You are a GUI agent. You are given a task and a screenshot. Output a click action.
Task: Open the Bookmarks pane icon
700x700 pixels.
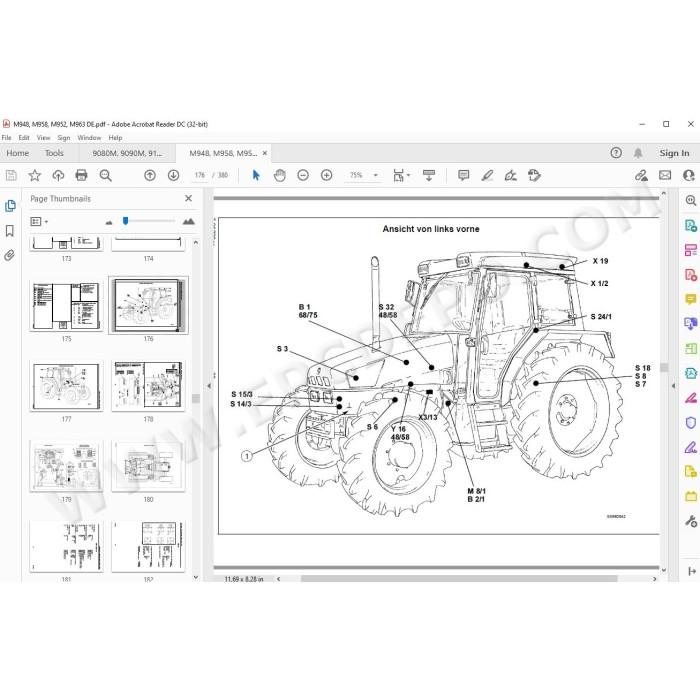coord(10,231)
